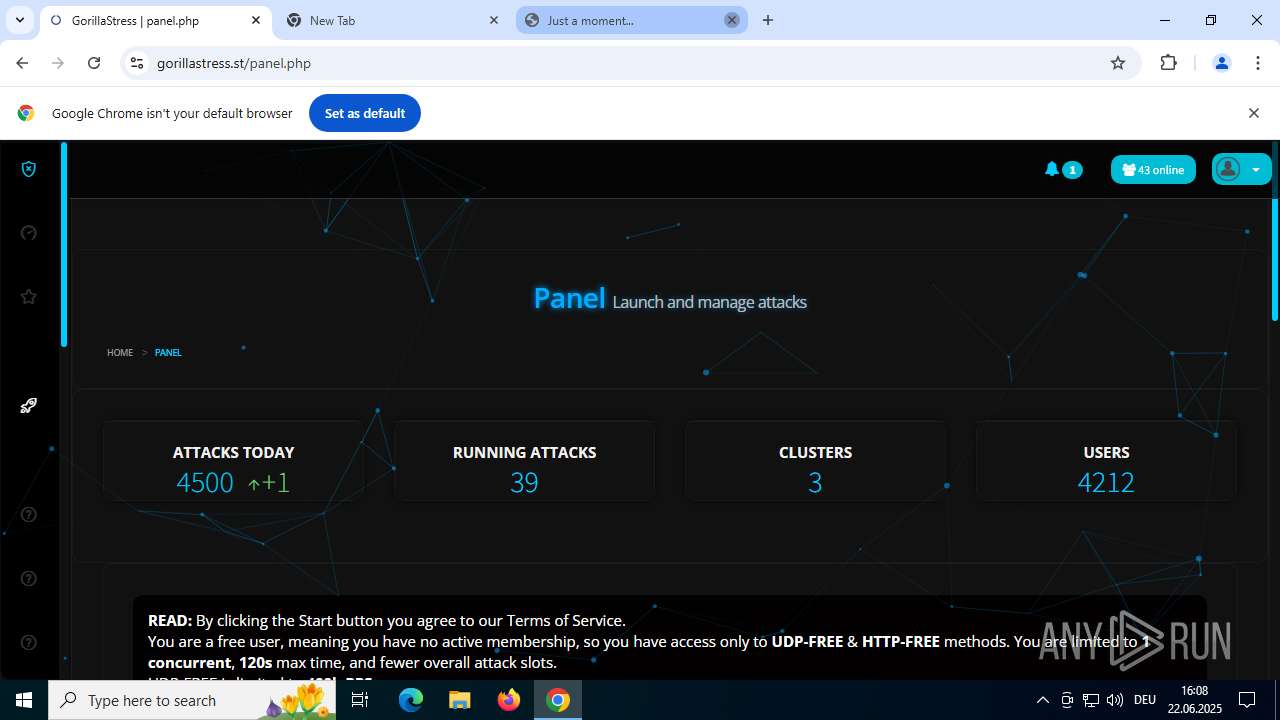
Task: Click the USERS value 4212
Action: (x=1106, y=483)
